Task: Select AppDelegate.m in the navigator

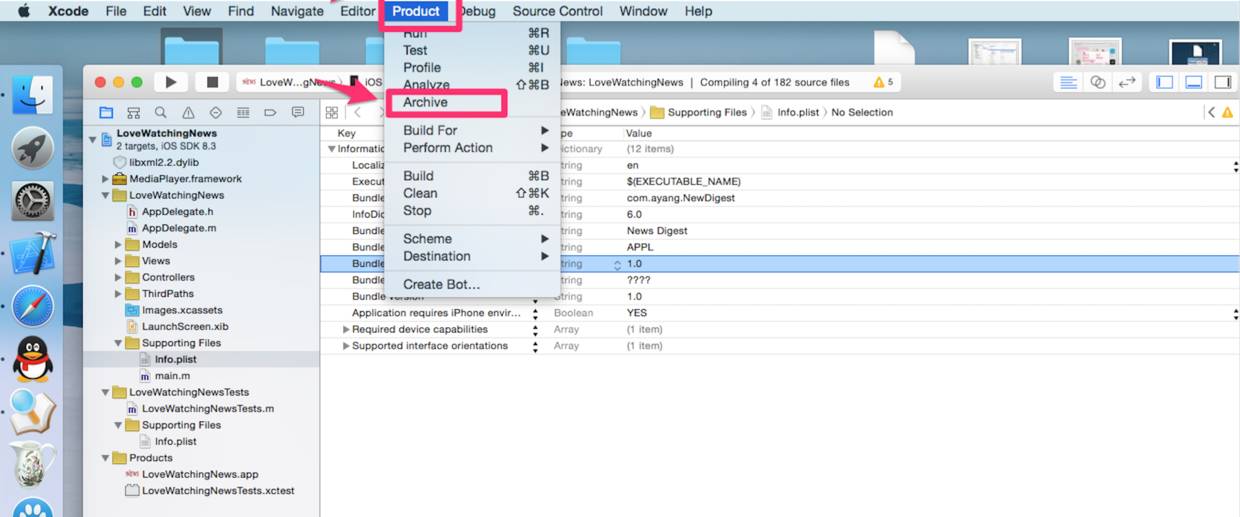Action: tap(179, 228)
